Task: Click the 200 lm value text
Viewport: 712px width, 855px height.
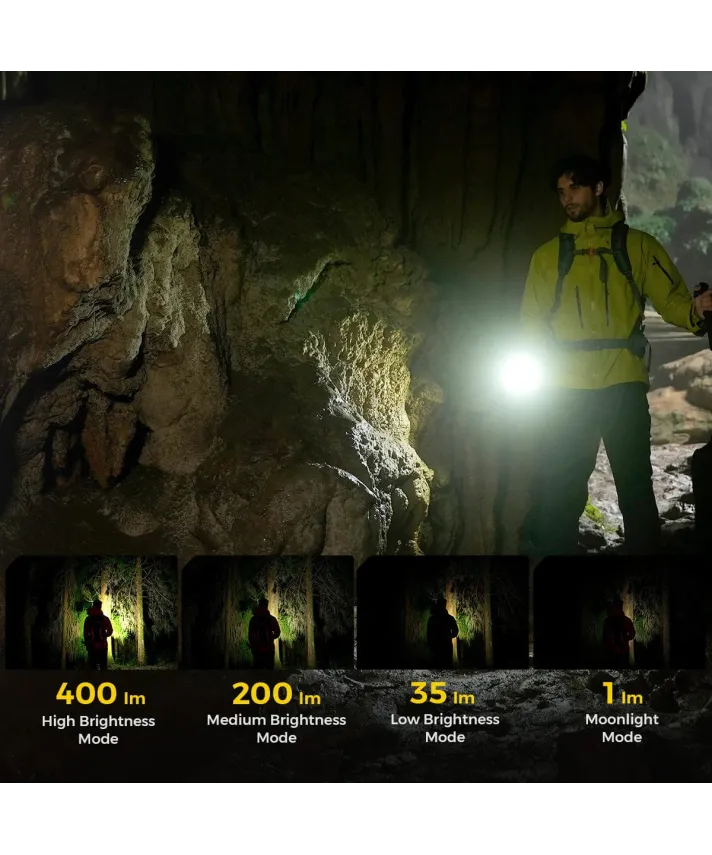Action: point(276,693)
